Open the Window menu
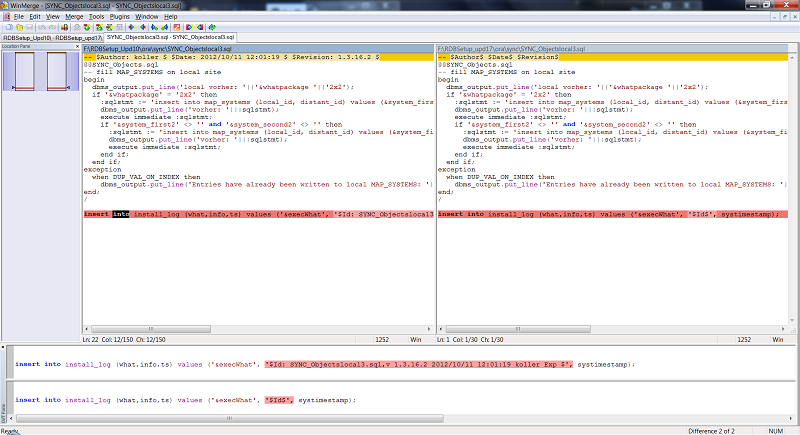This screenshot has height=435, width=800. pyautogui.click(x=149, y=17)
